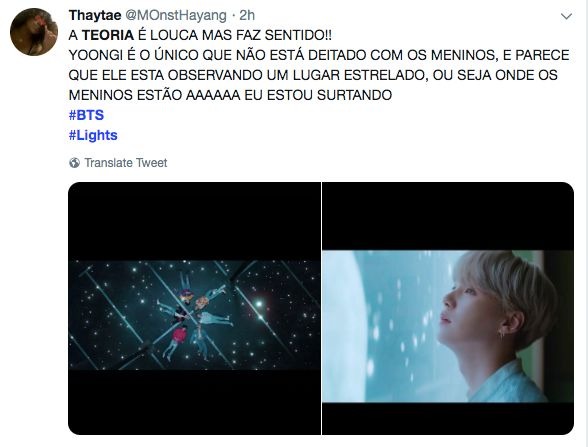Open Thaytae's round profile avatar
The width and height of the screenshot is (588, 447).
(x=34, y=32)
